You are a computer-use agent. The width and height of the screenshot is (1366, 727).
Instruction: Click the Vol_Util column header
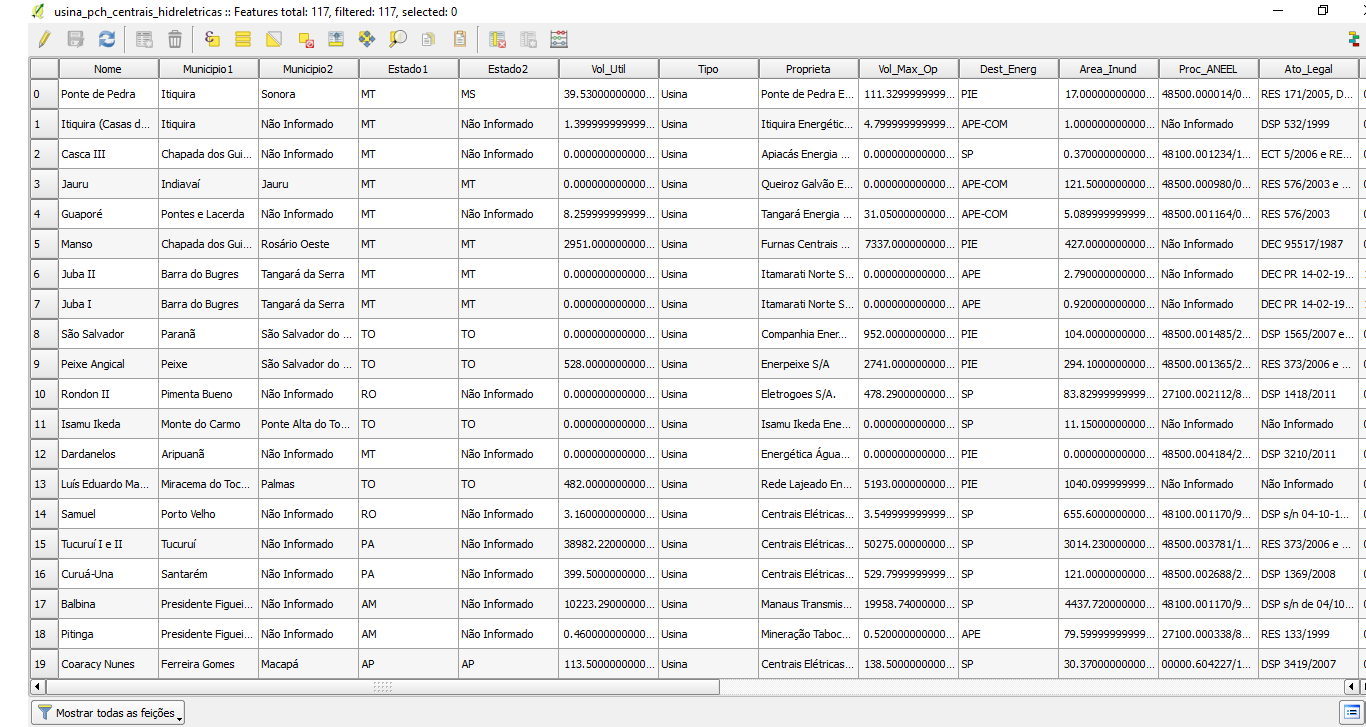coord(608,69)
